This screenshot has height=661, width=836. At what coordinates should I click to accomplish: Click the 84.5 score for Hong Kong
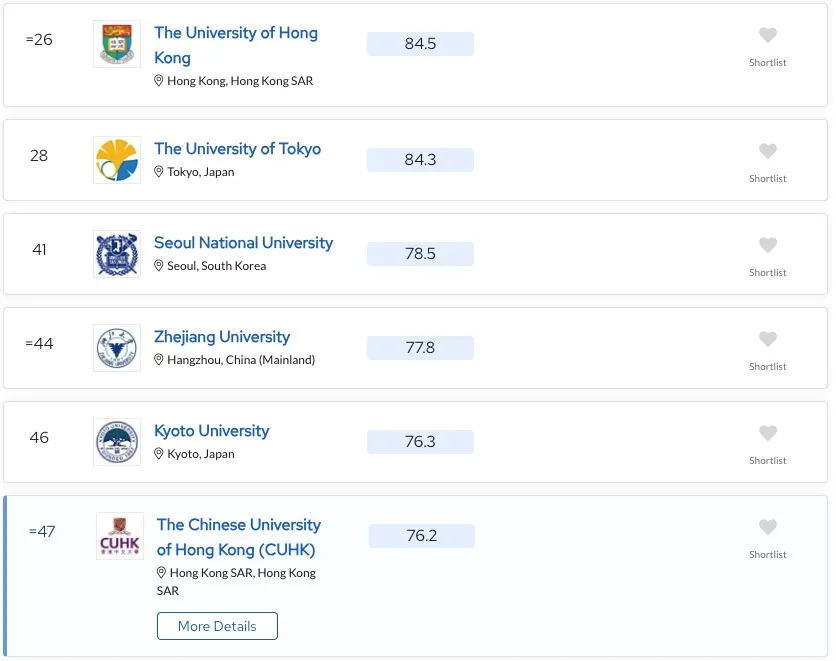420,44
